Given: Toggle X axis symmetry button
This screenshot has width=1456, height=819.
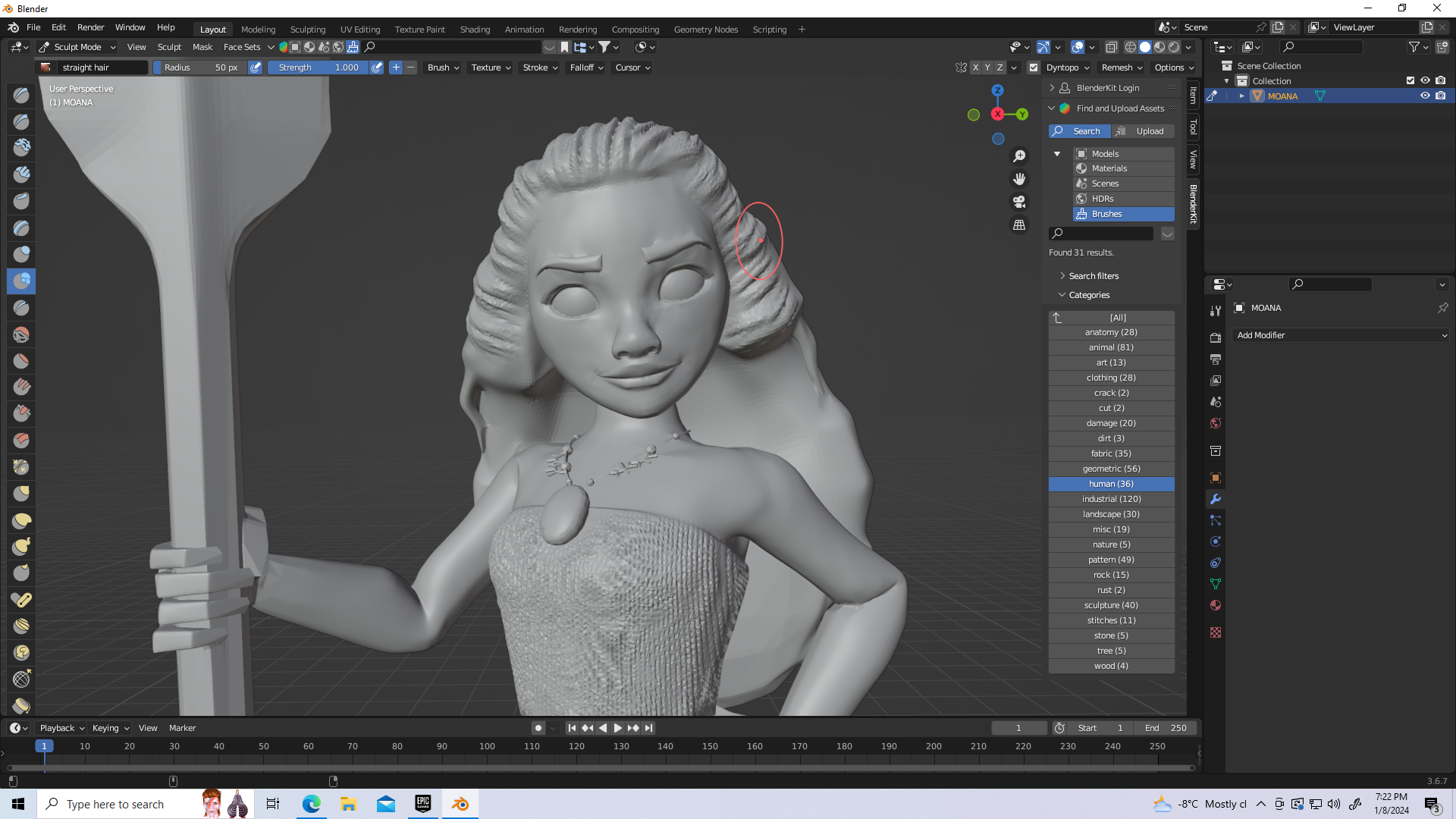Looking at the screenshot, I should [x=975, y=67].
